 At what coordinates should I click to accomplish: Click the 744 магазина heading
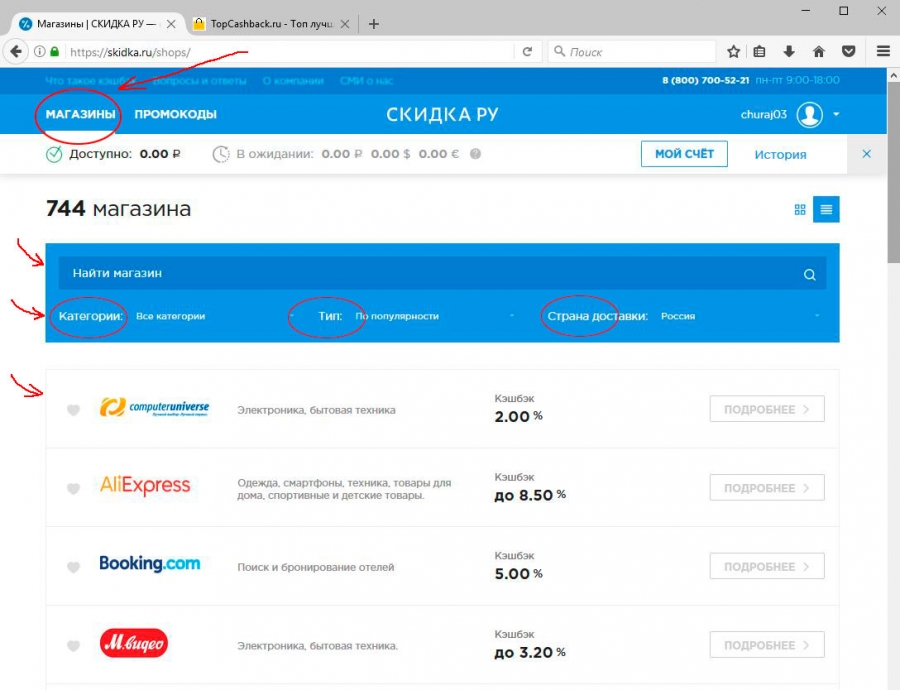click(x=118, y=208)
